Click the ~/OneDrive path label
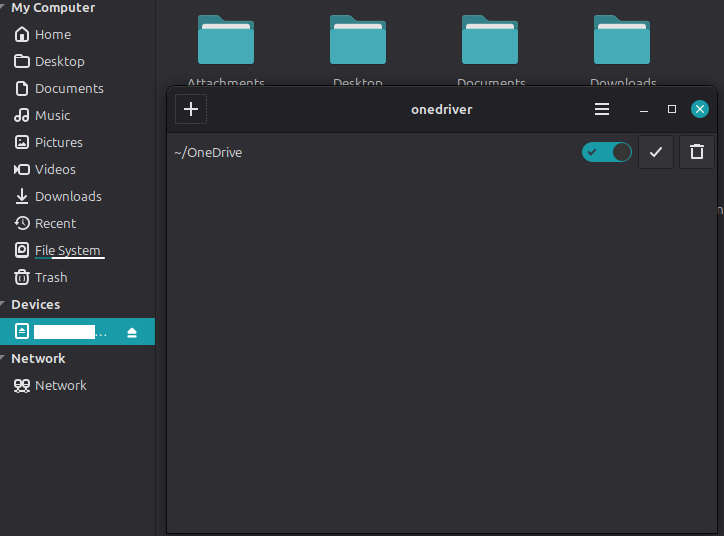The height and width of the screenshot is (536, 724). point(208,152)
